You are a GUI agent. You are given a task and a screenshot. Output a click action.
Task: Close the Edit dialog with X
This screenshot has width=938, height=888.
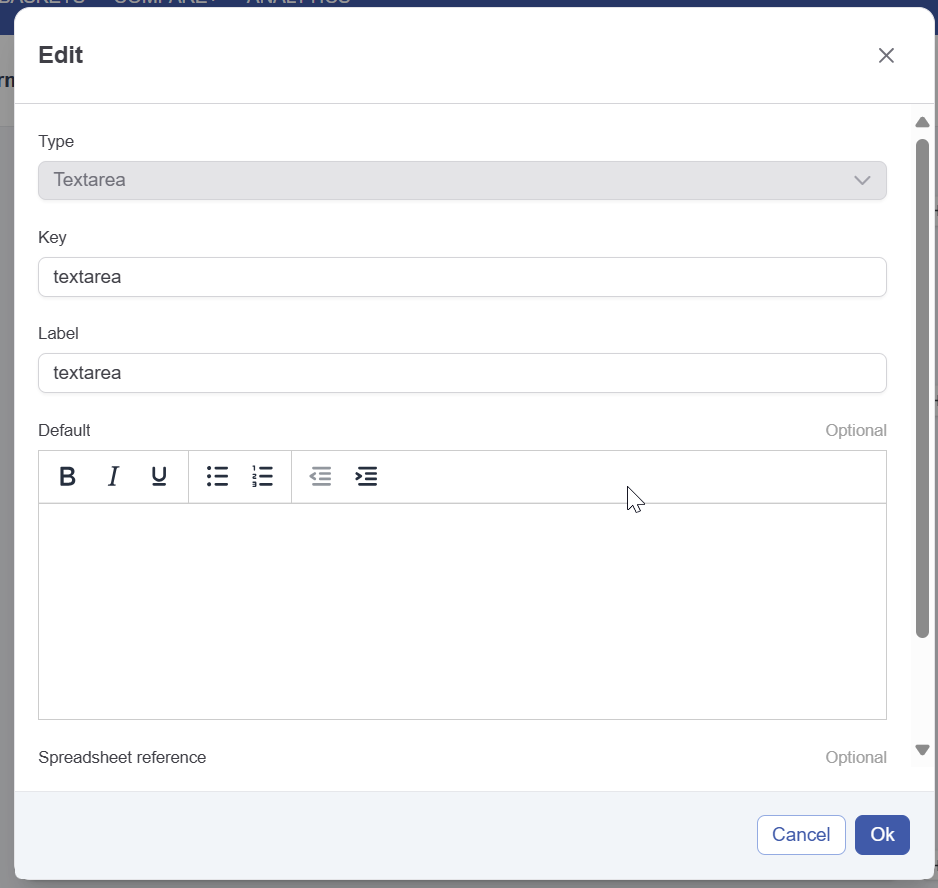coord(885,56)
